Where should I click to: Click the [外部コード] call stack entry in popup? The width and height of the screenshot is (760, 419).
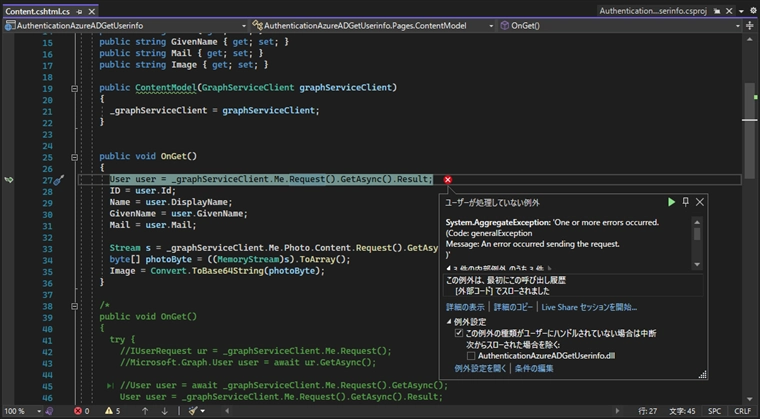tap(502, 291)
